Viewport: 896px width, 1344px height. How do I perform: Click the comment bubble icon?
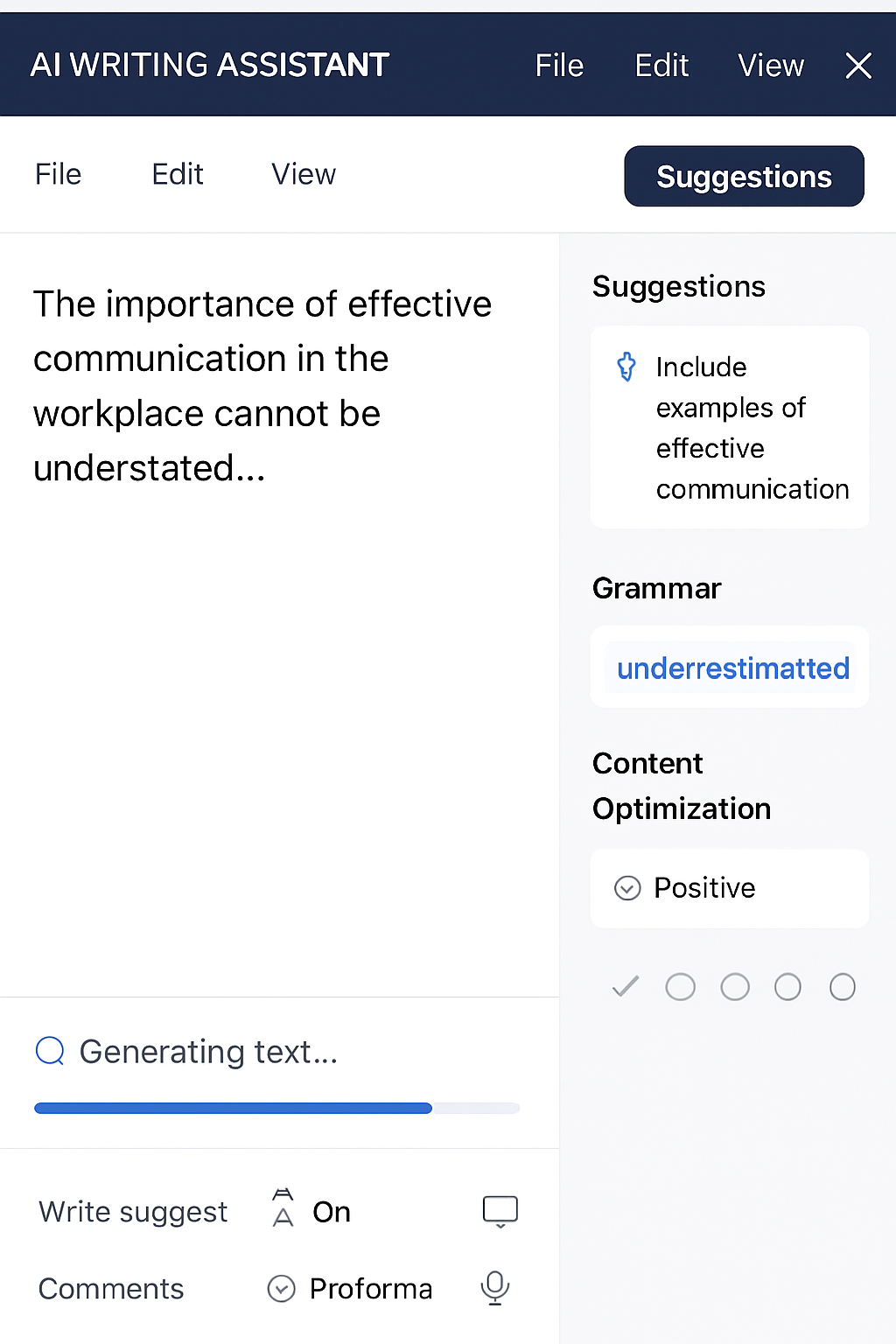tap(500, 1211)
